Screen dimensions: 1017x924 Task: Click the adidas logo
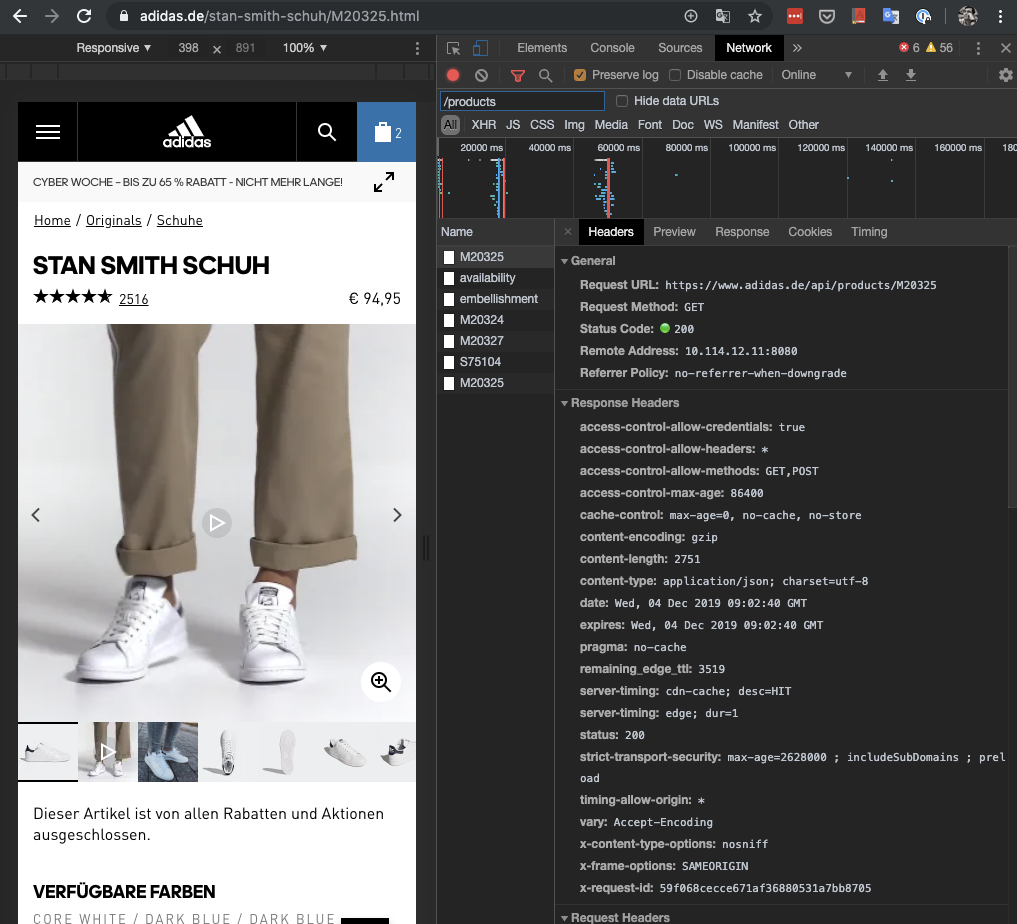coord(187,132)
